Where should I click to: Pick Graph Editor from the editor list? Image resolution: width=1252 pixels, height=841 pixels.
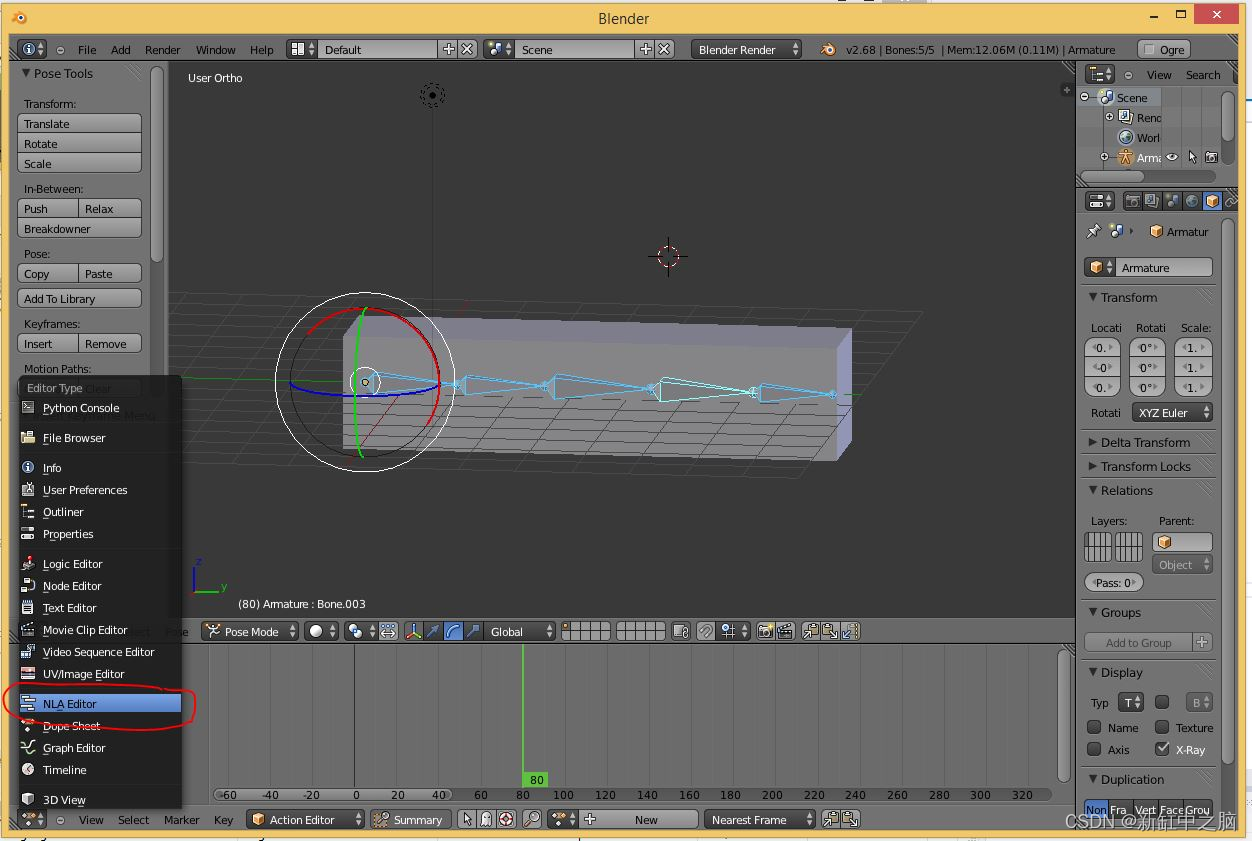click(100, 748)
